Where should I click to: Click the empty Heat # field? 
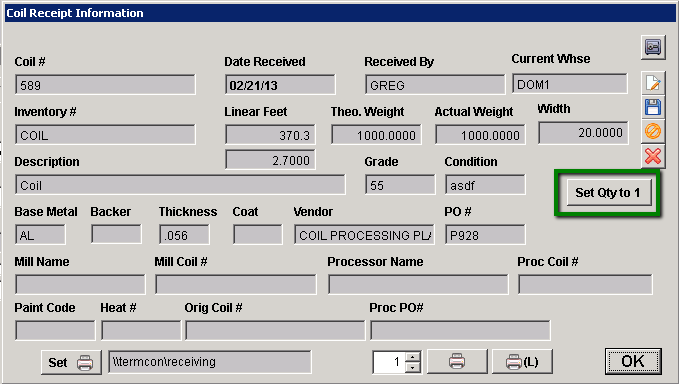click(x=141, y=331)
